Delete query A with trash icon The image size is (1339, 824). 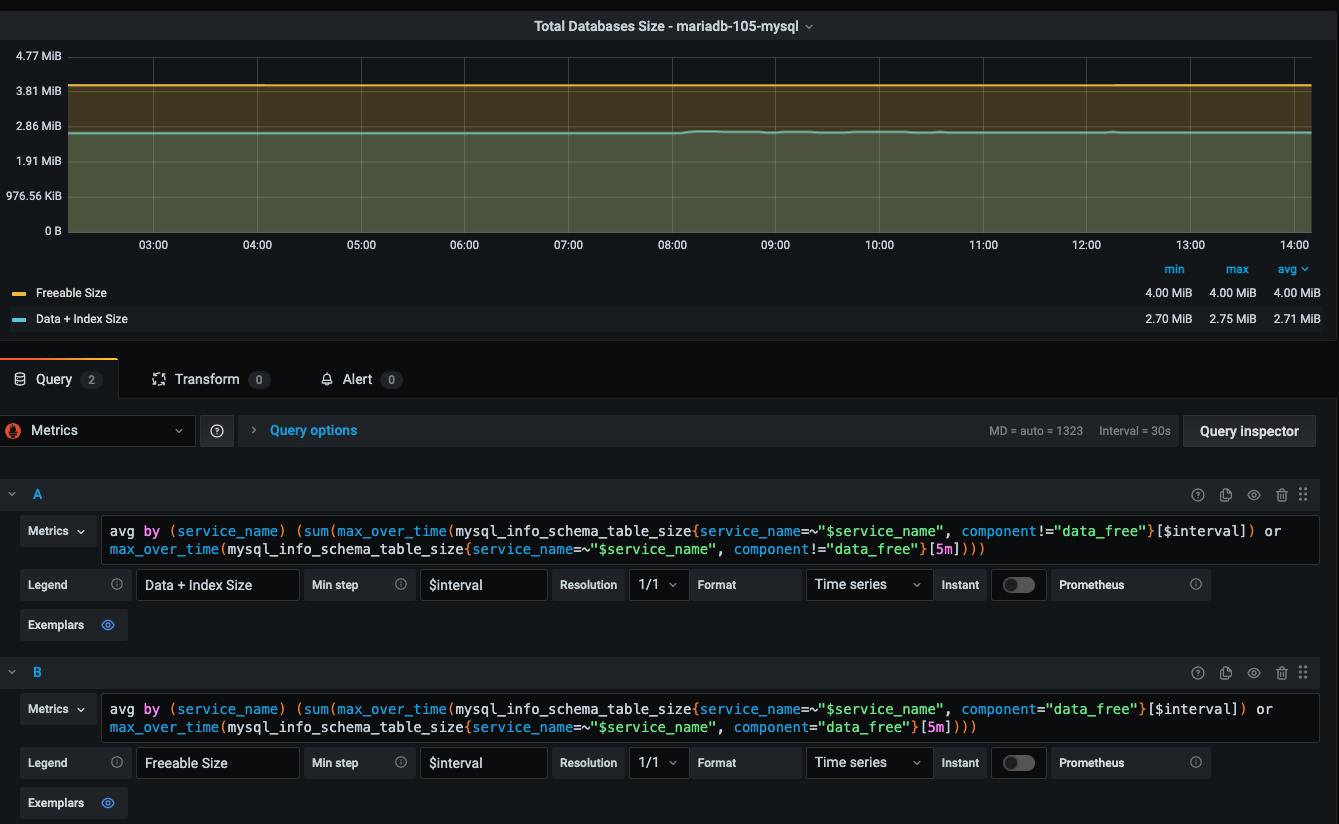click(x=1281, y=495)
